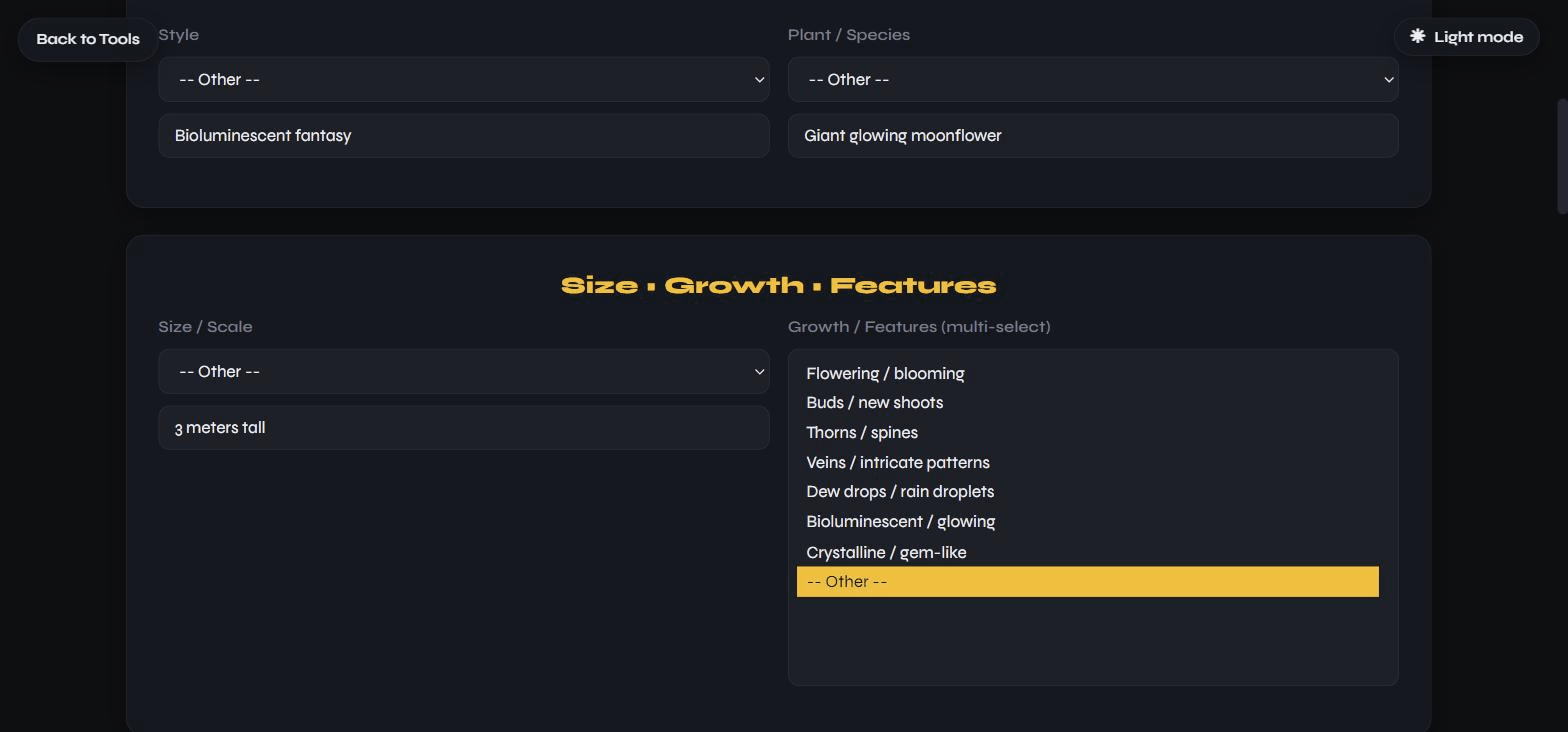Click the sun icon beside Light mode

[1417, 36]
